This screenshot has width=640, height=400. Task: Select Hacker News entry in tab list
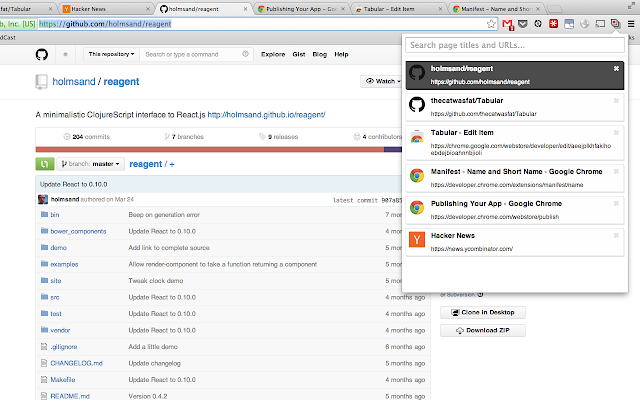click(515, 242)
